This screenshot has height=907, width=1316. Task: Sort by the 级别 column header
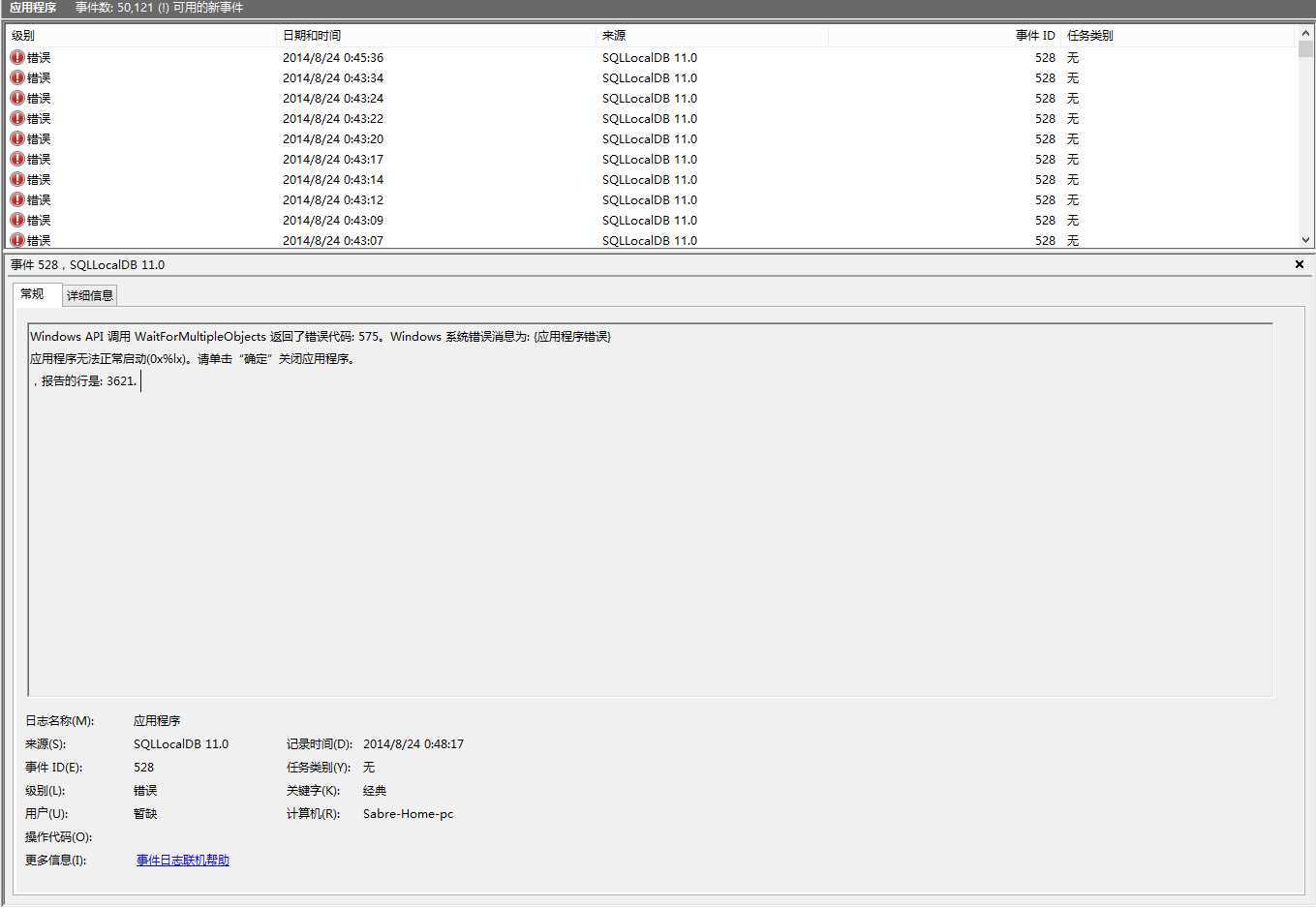tap(140, 36)
